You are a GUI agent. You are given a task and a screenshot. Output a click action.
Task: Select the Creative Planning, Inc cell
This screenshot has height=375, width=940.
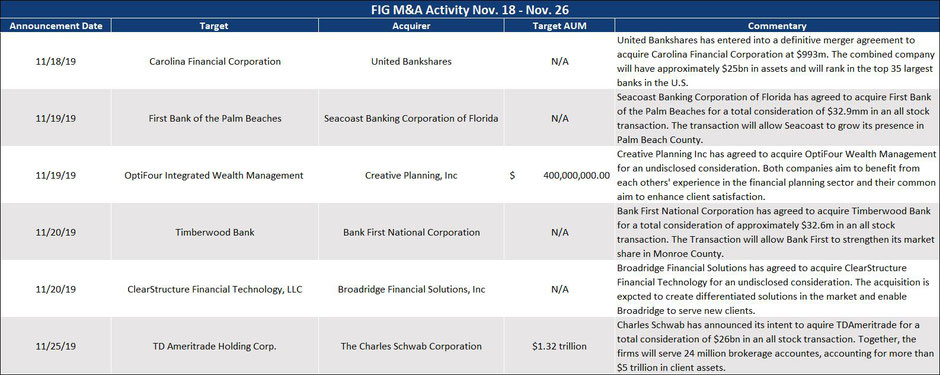click(411, 176)
